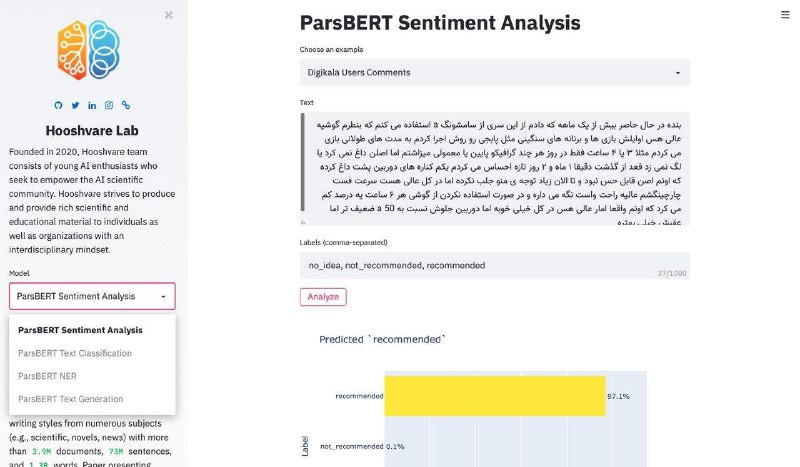Open the website chain-link icon

126,105
